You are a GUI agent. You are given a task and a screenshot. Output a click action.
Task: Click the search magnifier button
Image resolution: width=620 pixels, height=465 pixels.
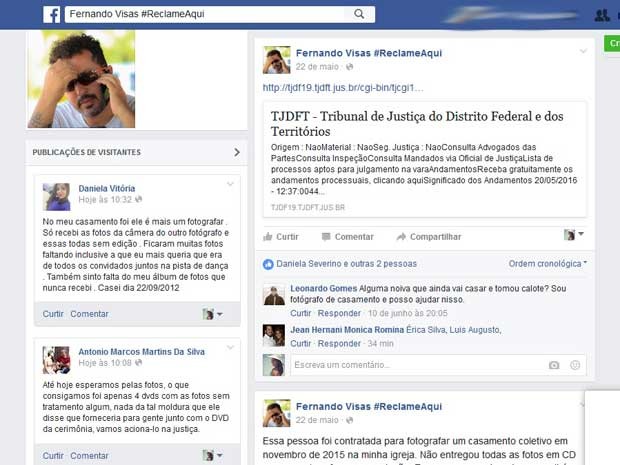pos(359,14)
